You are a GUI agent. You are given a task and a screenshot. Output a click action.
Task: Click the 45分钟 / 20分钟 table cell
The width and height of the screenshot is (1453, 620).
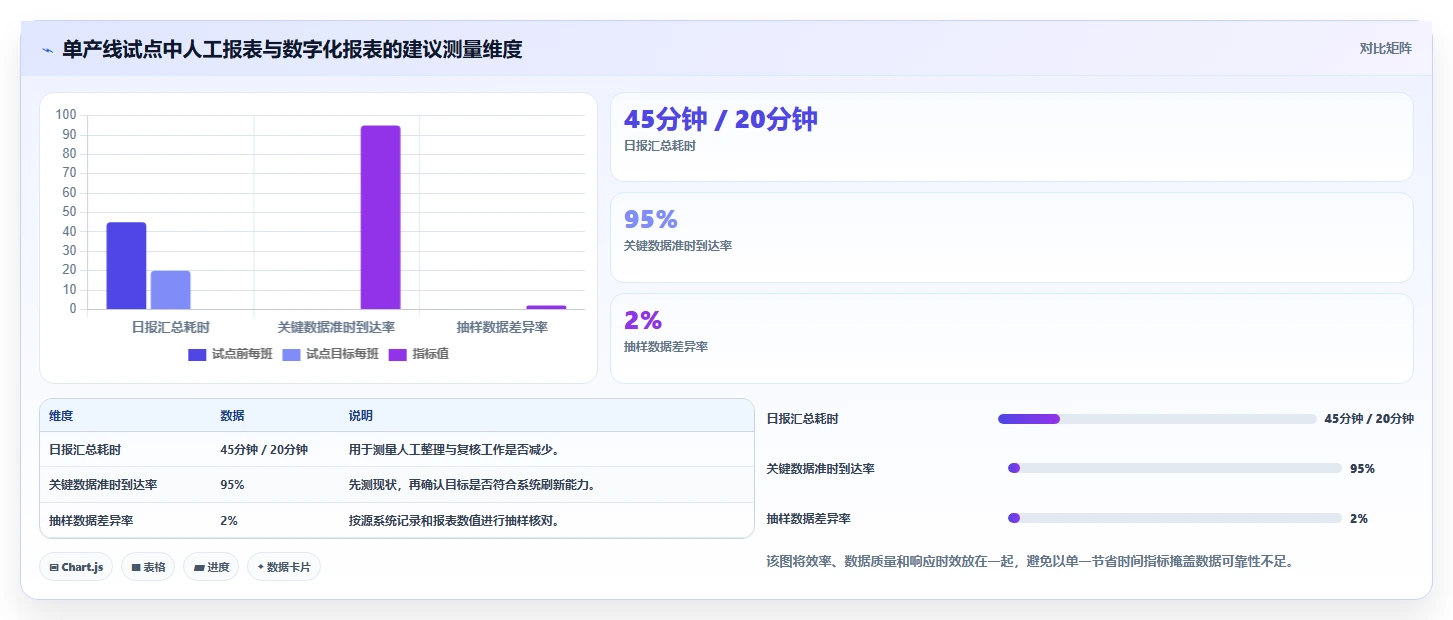pyautogui.click(x=264, y=450)
